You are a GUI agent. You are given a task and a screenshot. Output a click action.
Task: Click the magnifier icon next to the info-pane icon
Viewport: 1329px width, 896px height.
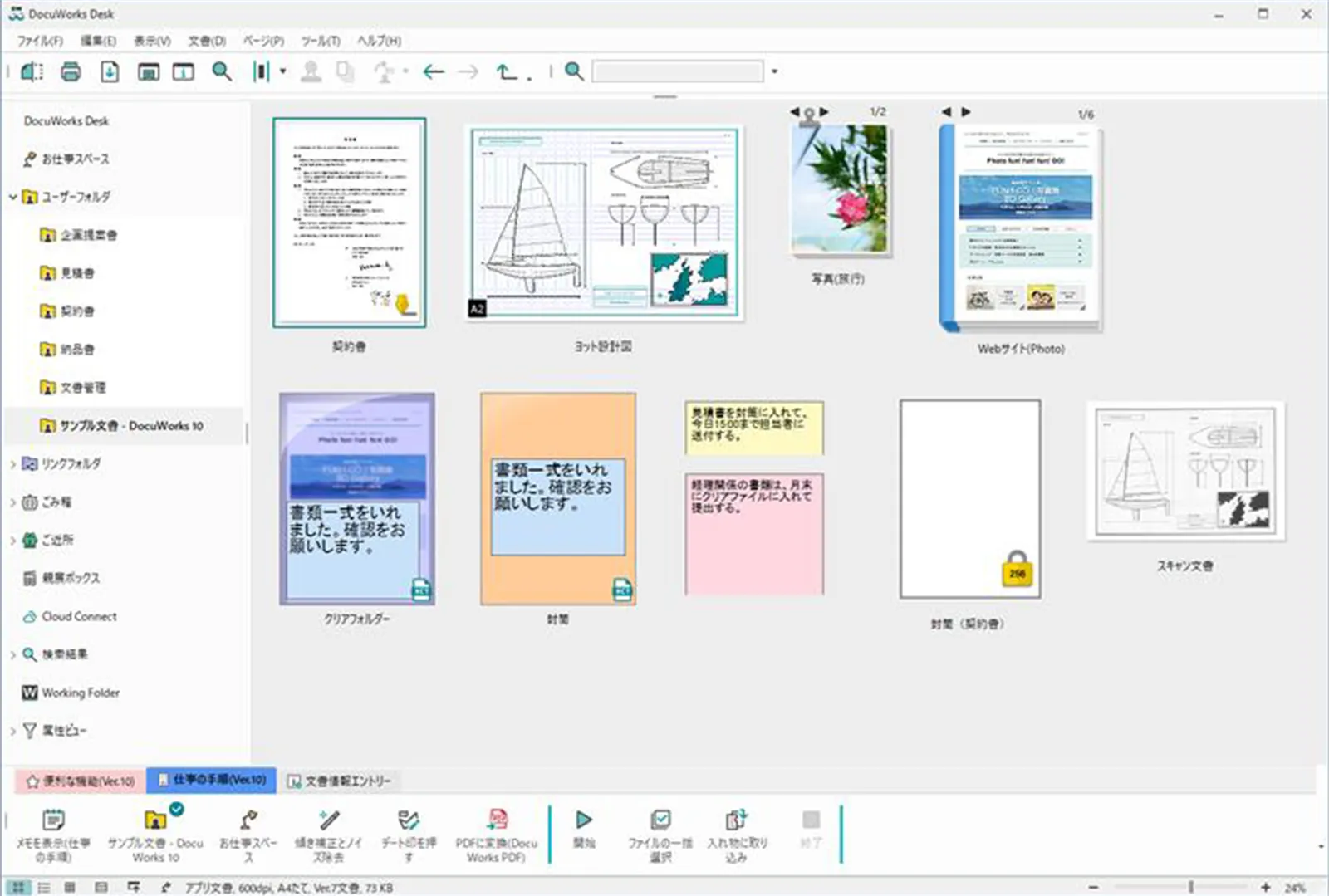[x=222, y=71]
